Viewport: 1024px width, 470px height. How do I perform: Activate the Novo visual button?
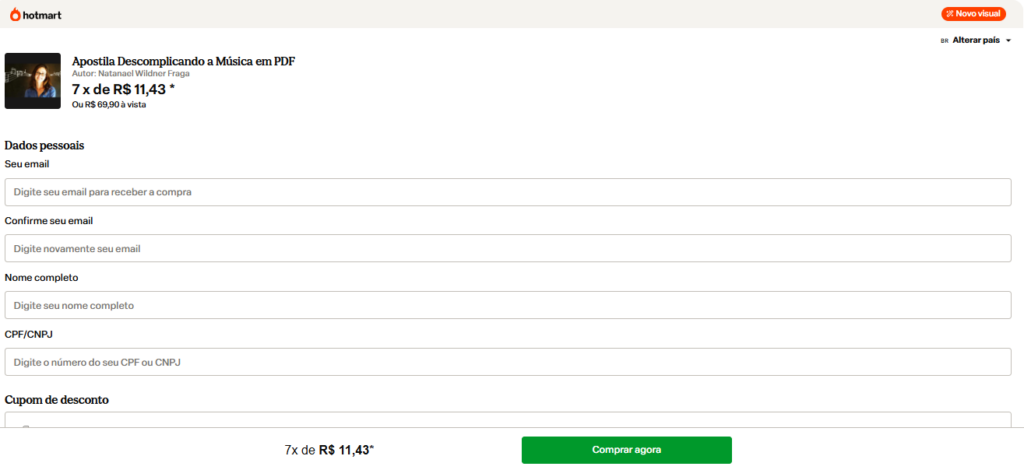tap(973, 14)
